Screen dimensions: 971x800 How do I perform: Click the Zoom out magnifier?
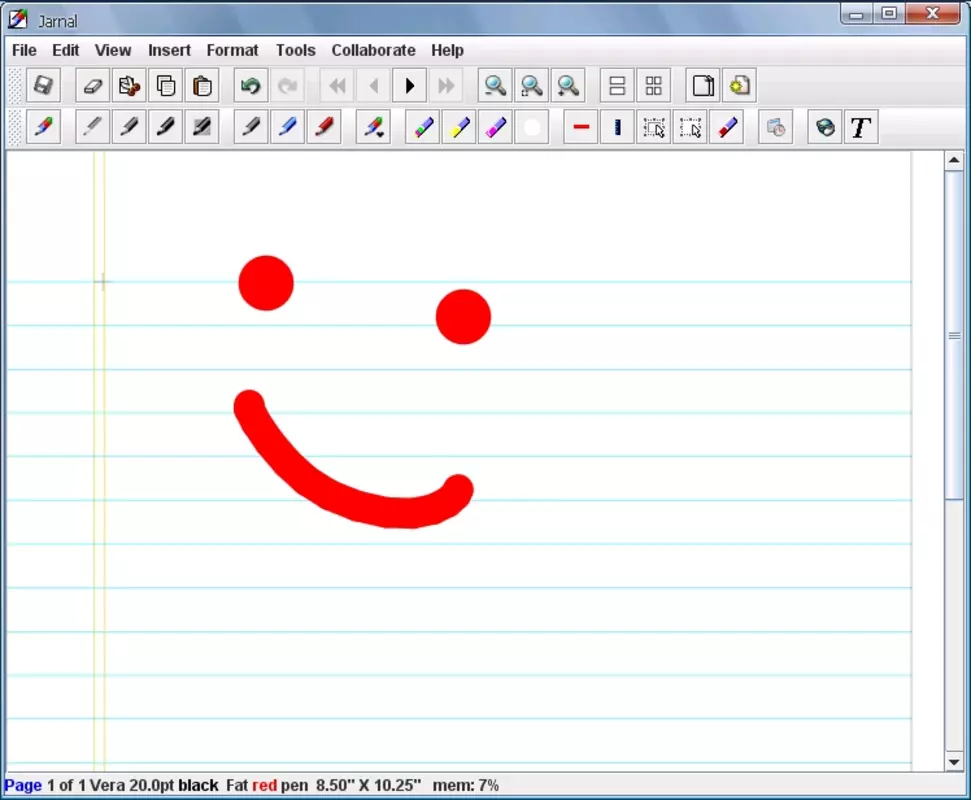495,85
